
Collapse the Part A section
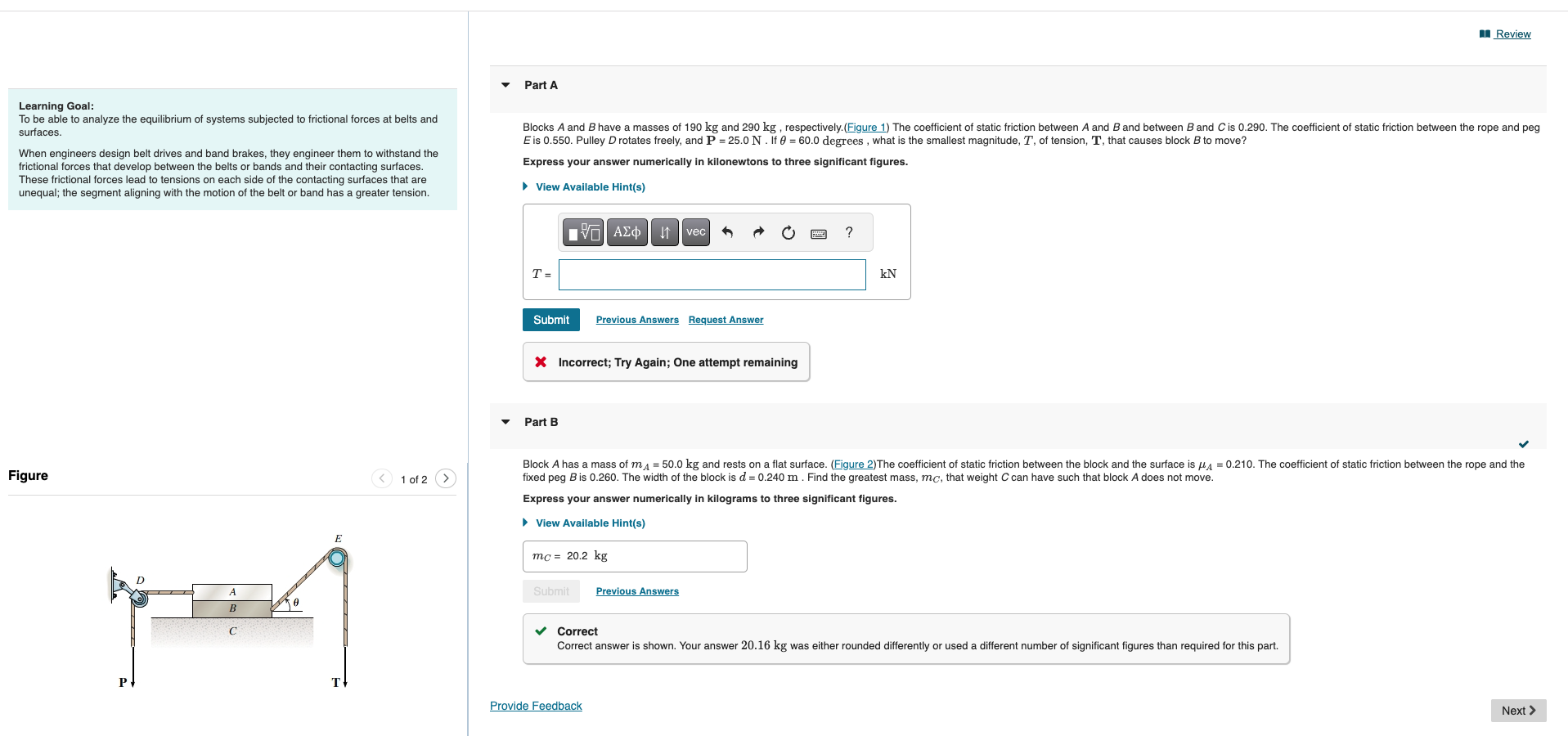click(x=505, y=85)
